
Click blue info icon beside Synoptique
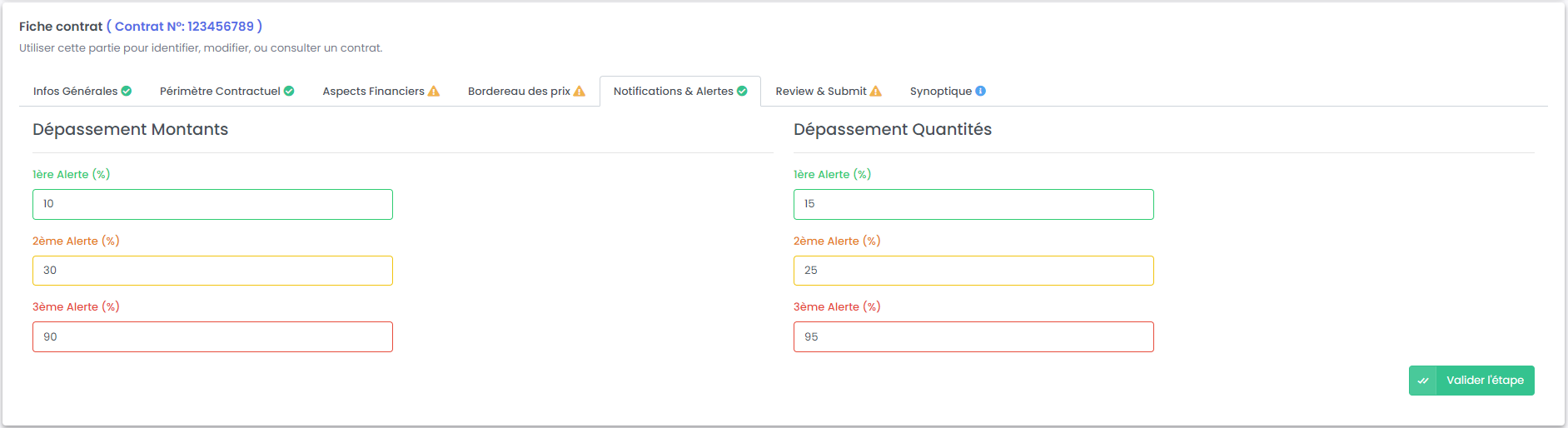click(x=981, y=91)
